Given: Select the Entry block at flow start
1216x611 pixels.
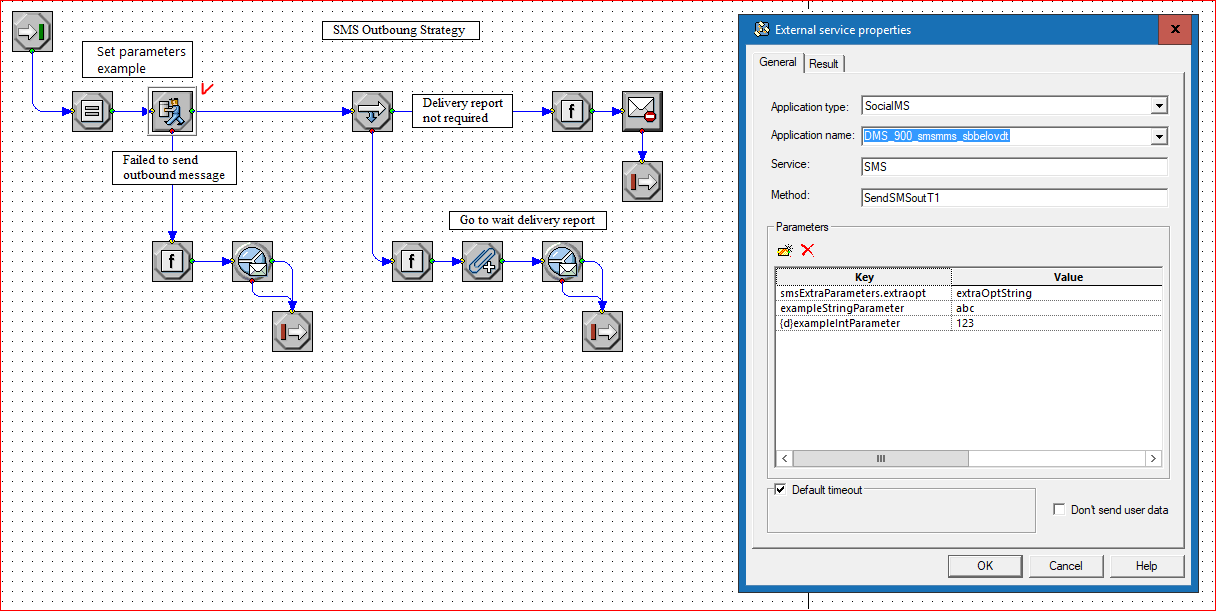Looking at the screenshot, I should [31, 31].
